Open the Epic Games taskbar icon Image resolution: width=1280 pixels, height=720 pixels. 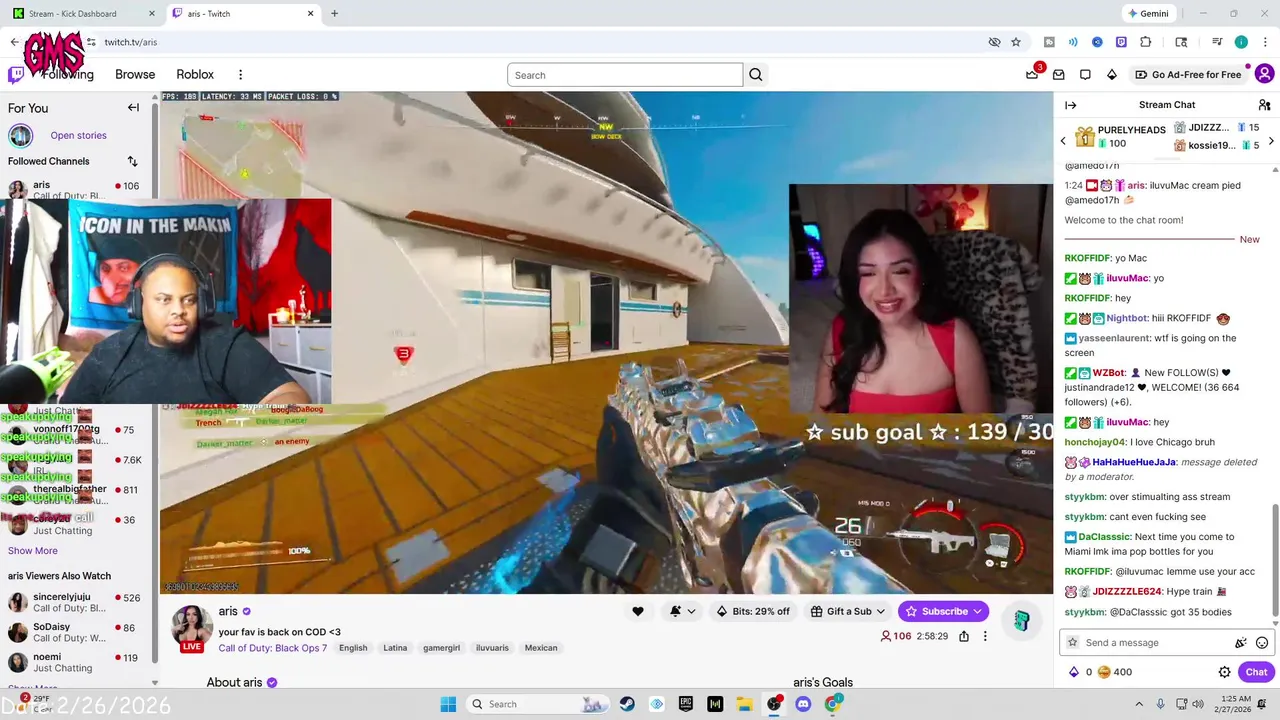coord(685,704)
